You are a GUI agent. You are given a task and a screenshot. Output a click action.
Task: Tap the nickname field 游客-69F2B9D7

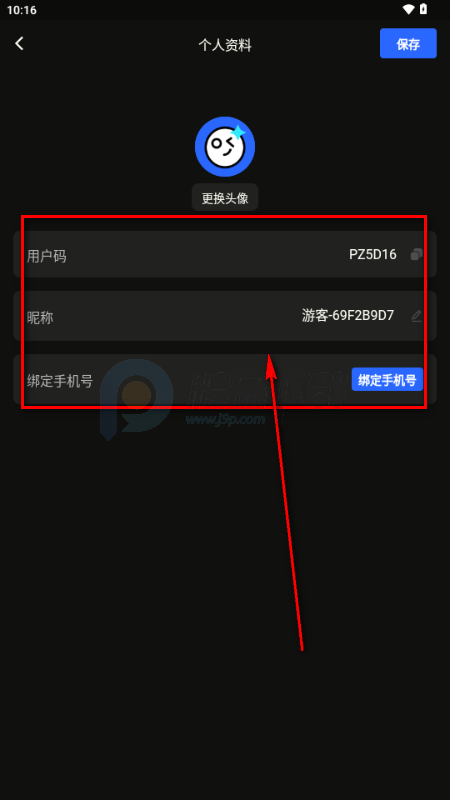point(348,316)
